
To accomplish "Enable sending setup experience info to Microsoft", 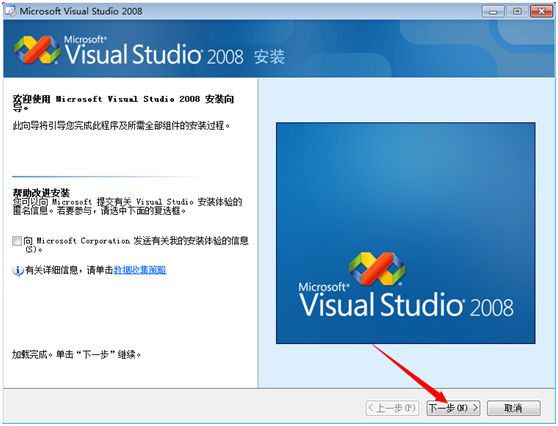I will [17, 241].
